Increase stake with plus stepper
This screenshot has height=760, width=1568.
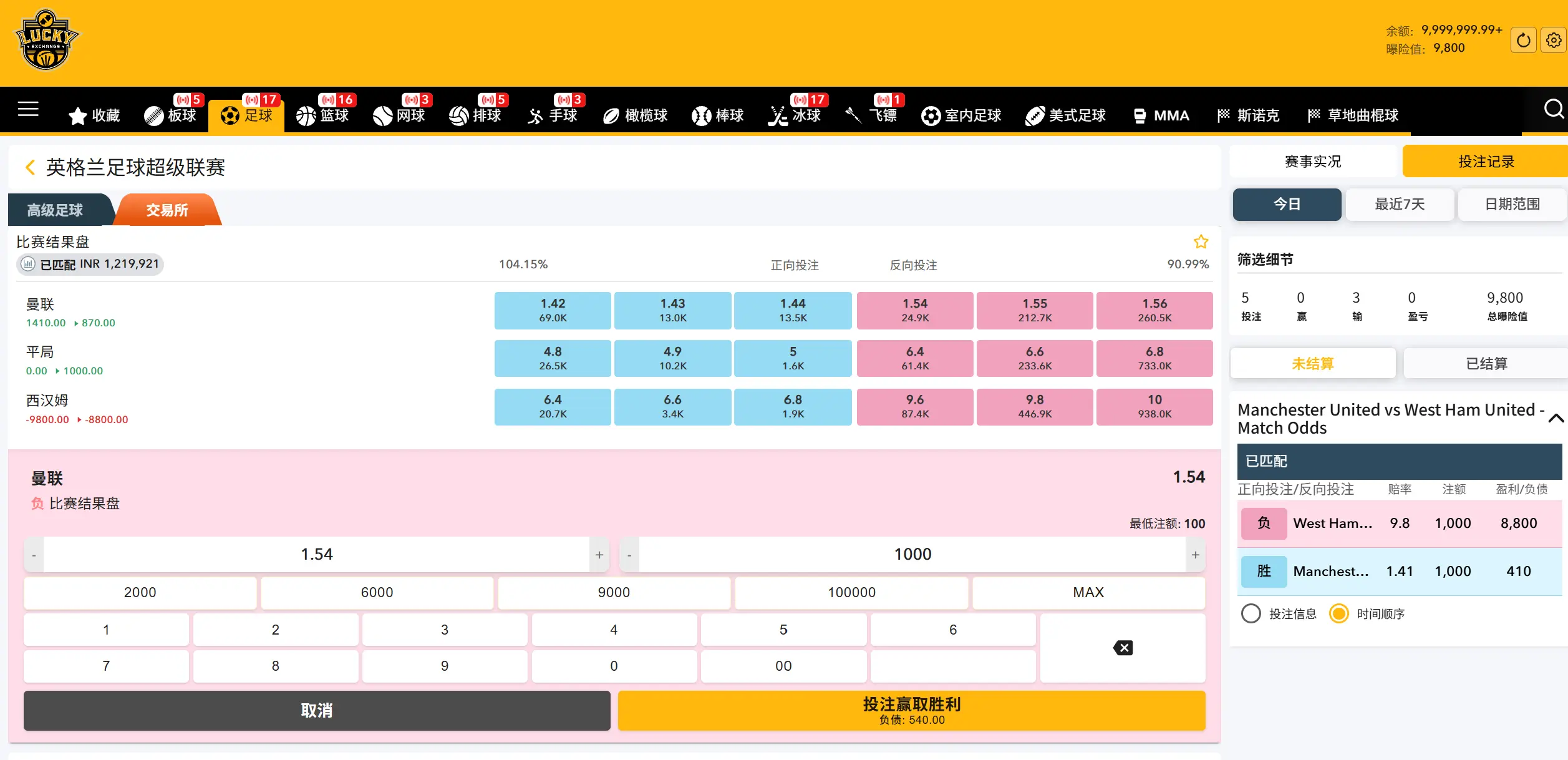pyautogui.click(x=1195, y=555)
